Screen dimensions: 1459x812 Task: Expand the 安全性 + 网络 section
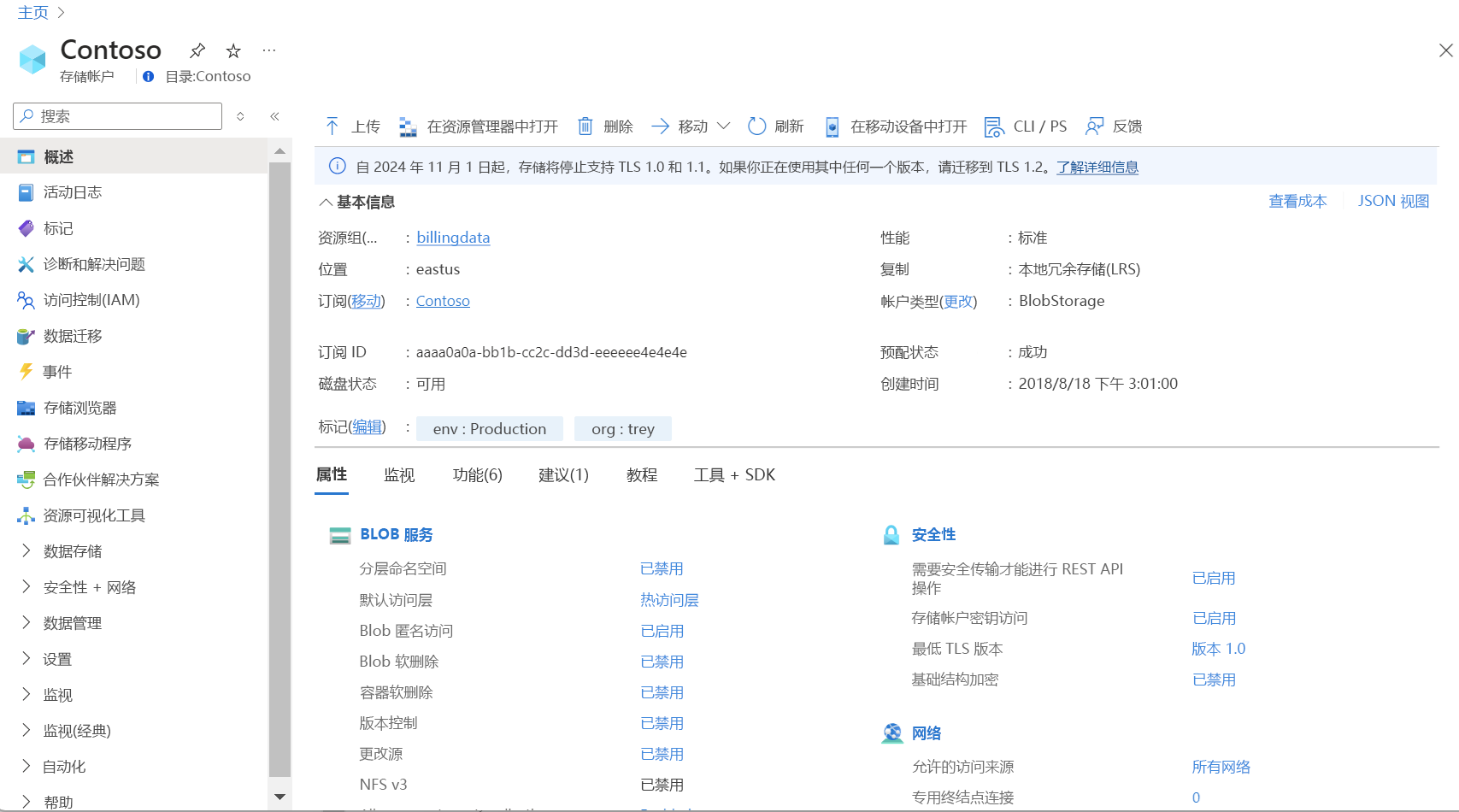[x=26, y=587]
